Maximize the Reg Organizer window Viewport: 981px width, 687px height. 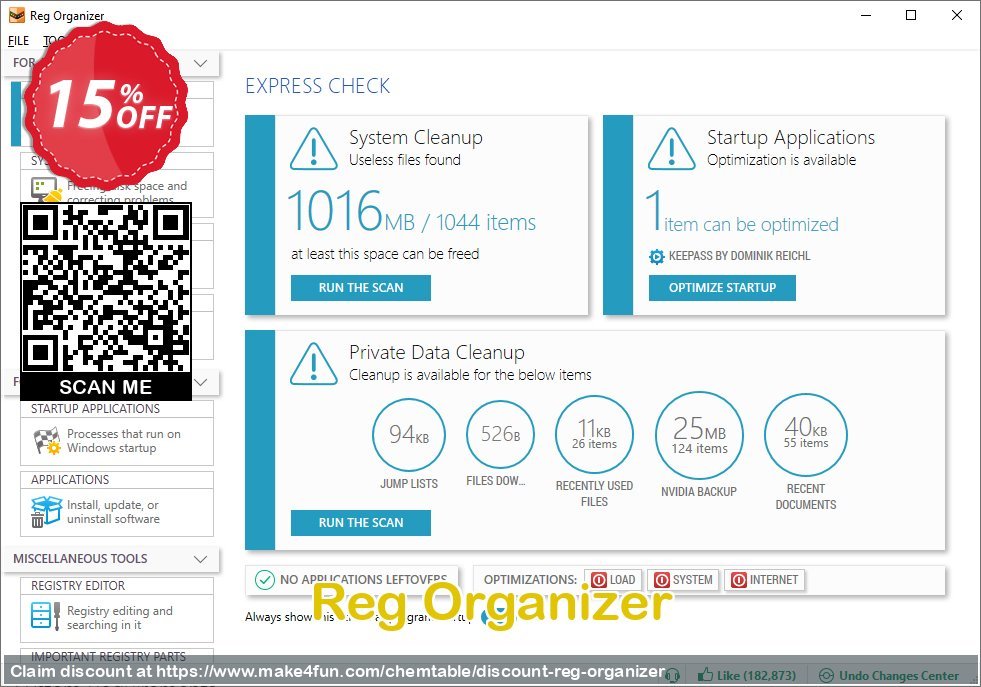[911, 16]
